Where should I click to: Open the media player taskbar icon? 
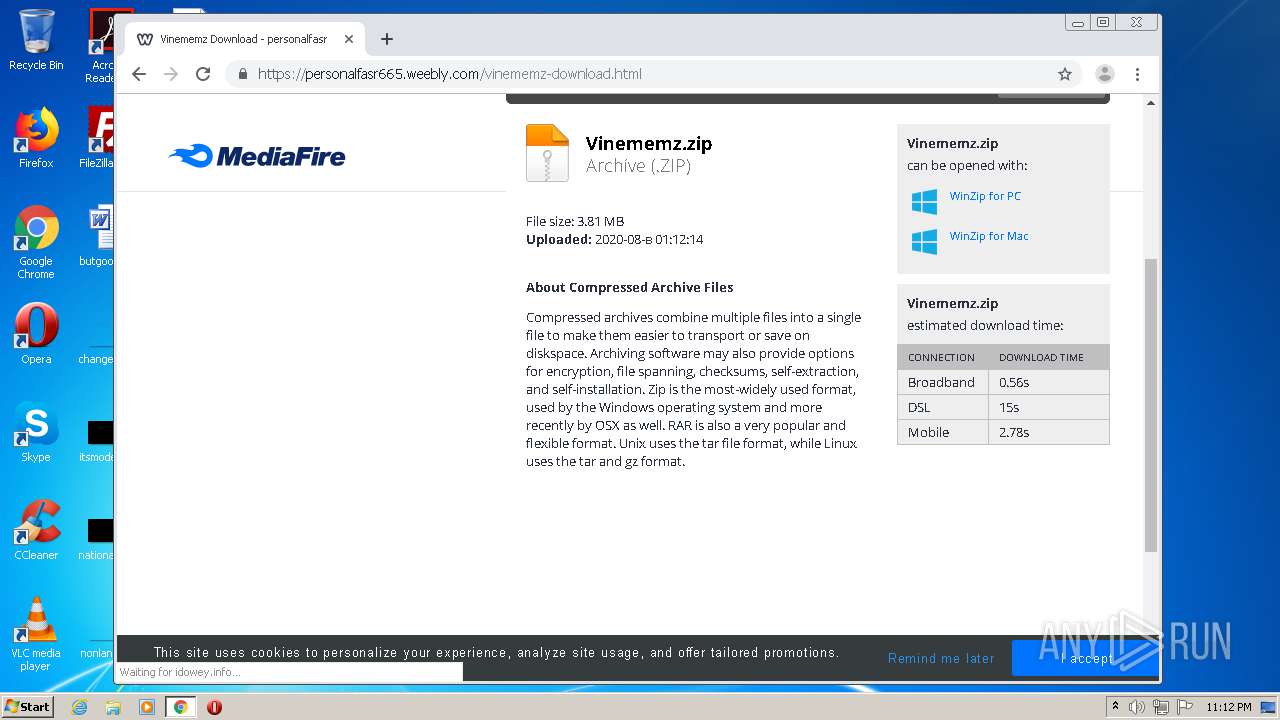click(147, 707)
